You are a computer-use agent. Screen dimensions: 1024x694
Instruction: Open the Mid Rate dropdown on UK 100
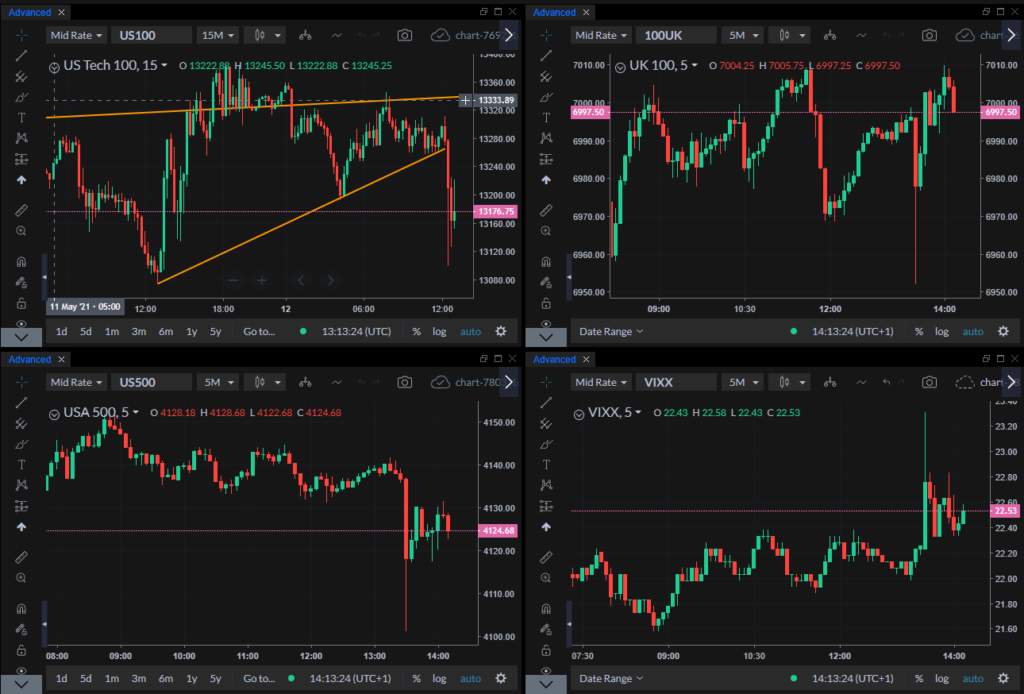tap(600, 34)
